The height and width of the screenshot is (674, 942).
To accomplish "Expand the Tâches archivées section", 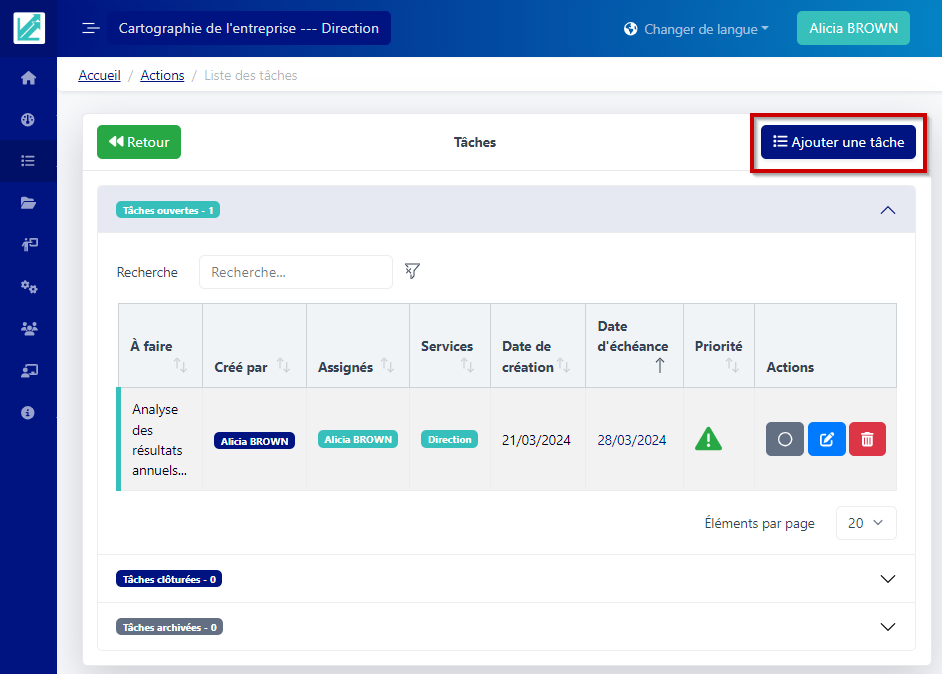I will coord(886,627).
